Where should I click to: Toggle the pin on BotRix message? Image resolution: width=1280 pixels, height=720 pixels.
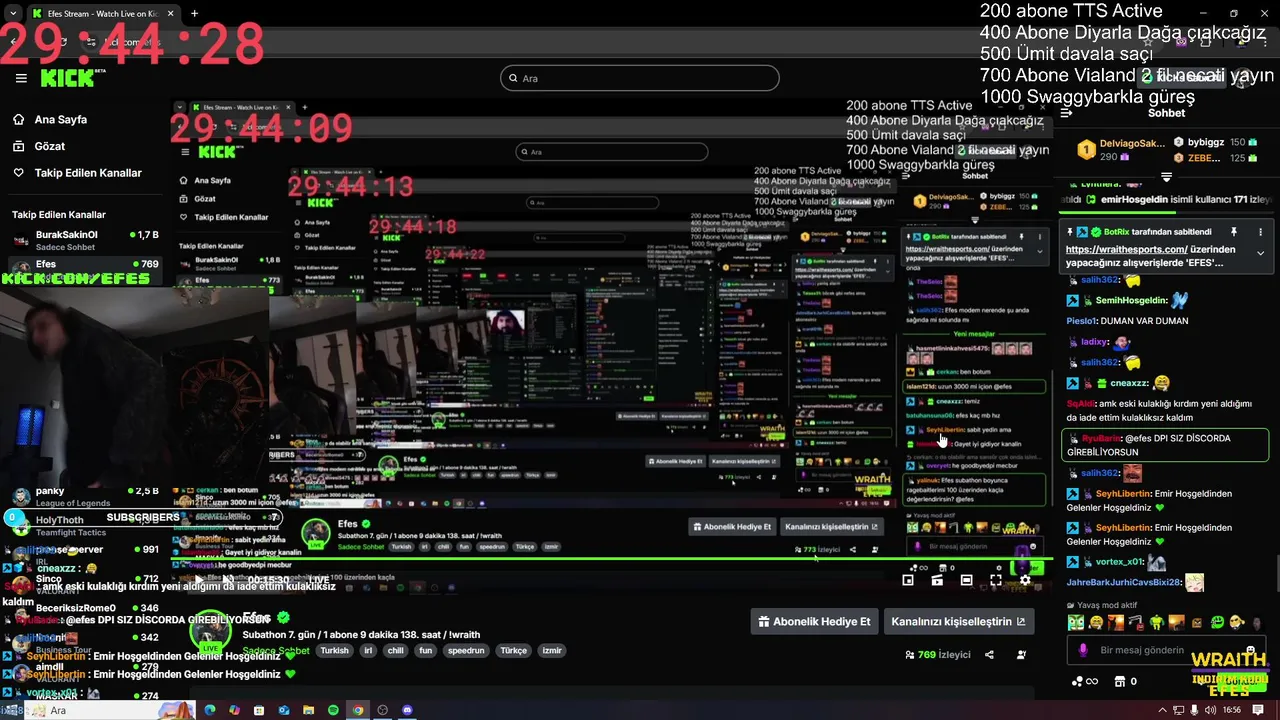[1235, 232]
